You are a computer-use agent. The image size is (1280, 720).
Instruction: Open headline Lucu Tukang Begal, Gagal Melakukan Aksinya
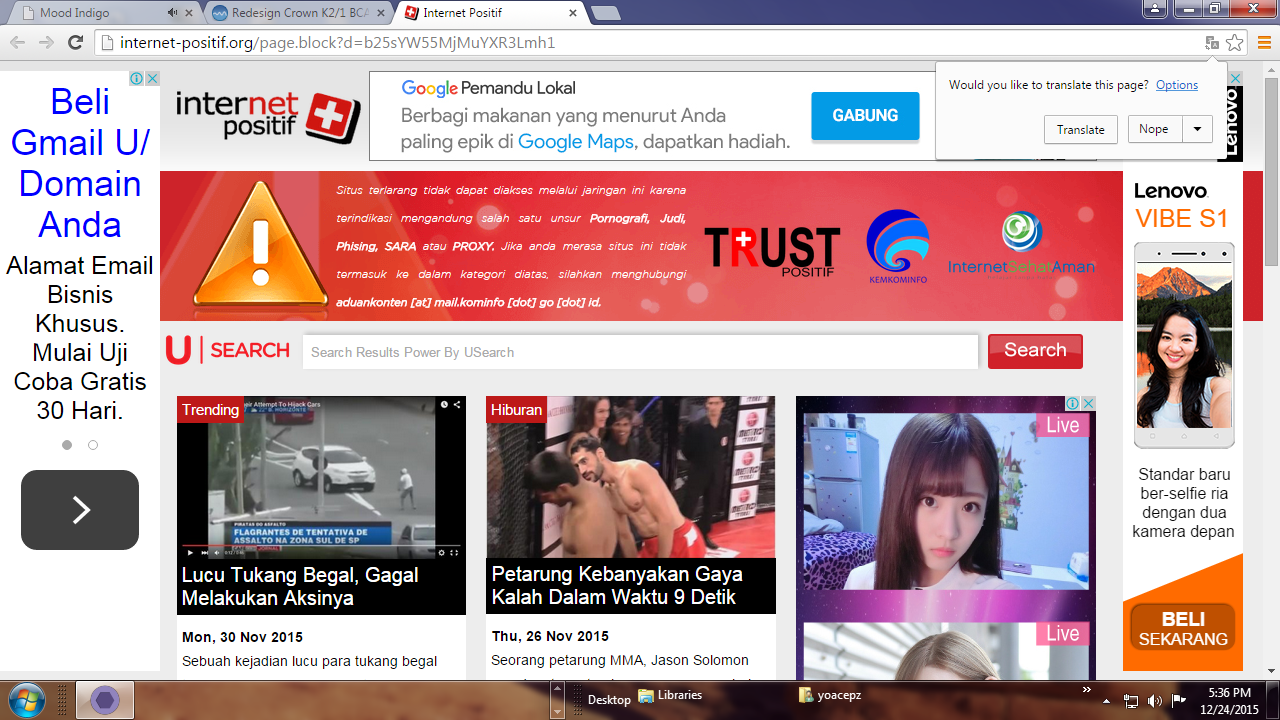[x=300, y=587]
